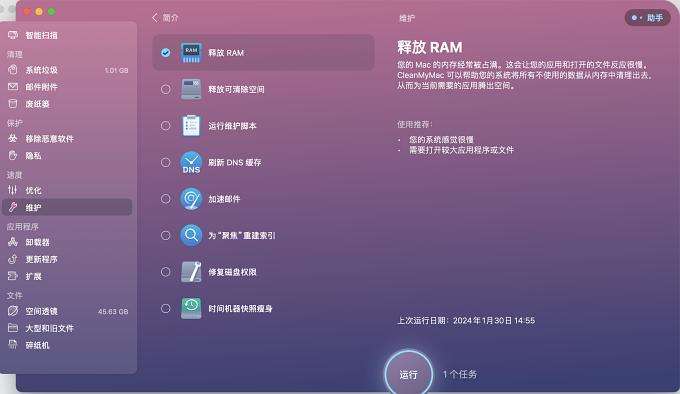
Task: Click the Trash Bins (废纸篓) icon
Action: tap(13, 104)
